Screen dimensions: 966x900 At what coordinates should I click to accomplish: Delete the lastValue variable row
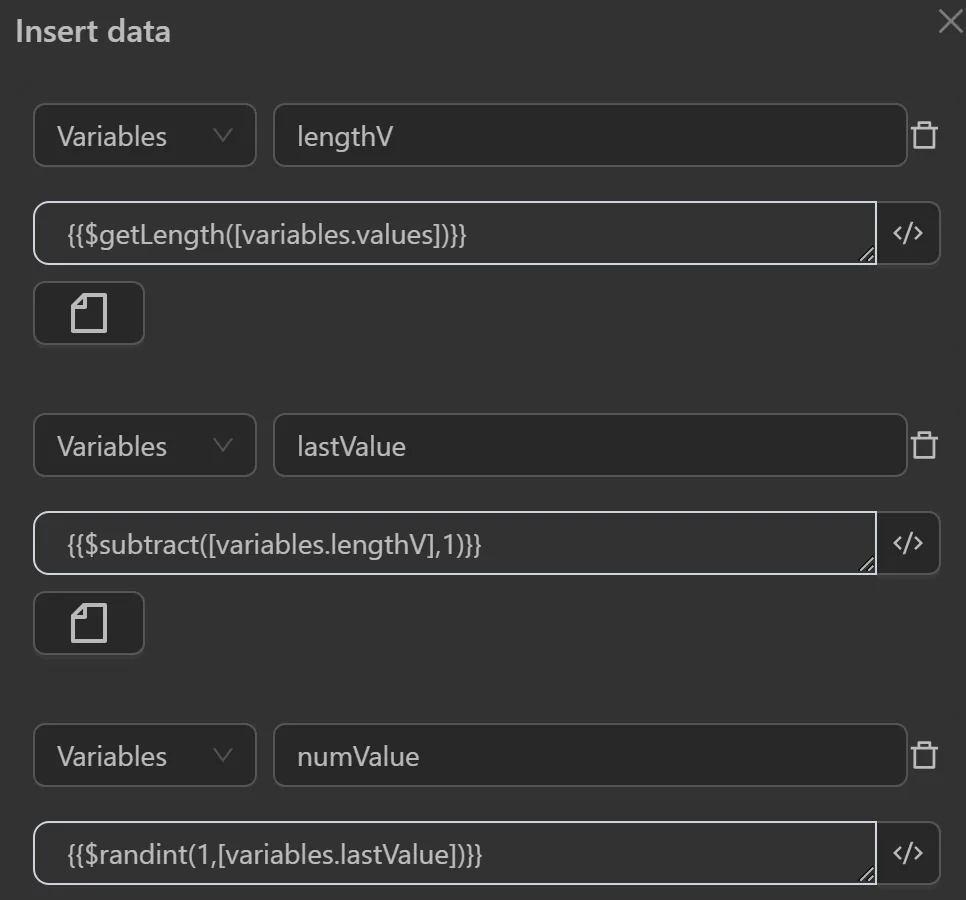click(x=924, y=445)
